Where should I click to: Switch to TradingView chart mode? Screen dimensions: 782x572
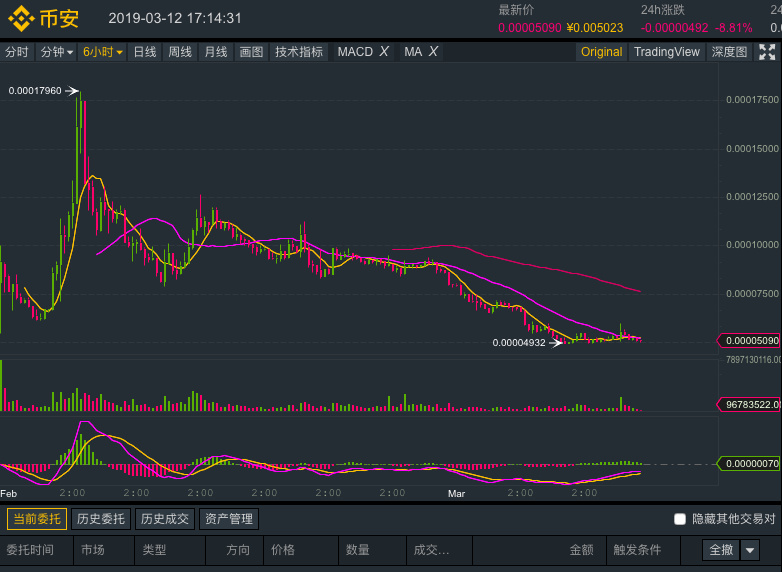click(x=666, y=52)
